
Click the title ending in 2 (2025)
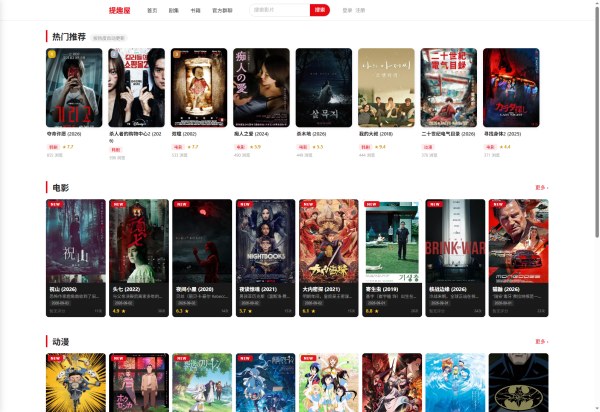click(x=502, y=134)
